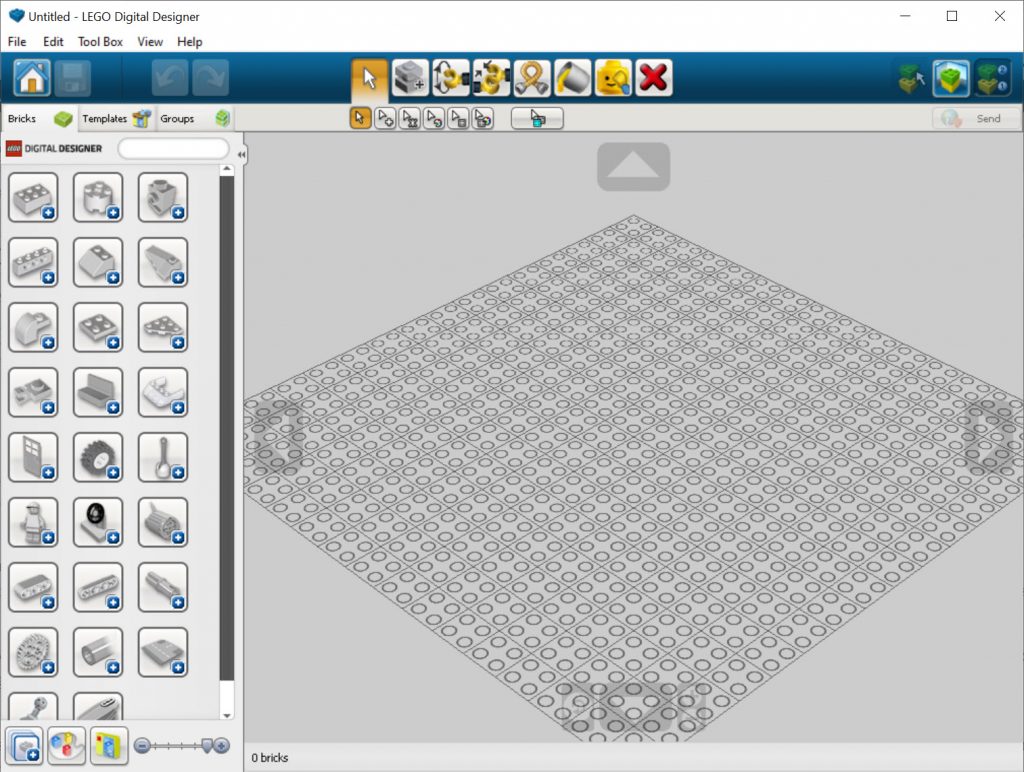This screenshot has height=772, width=1024.
Task: Switch to Building Guide mode
Action: click(x=993, y=78)
